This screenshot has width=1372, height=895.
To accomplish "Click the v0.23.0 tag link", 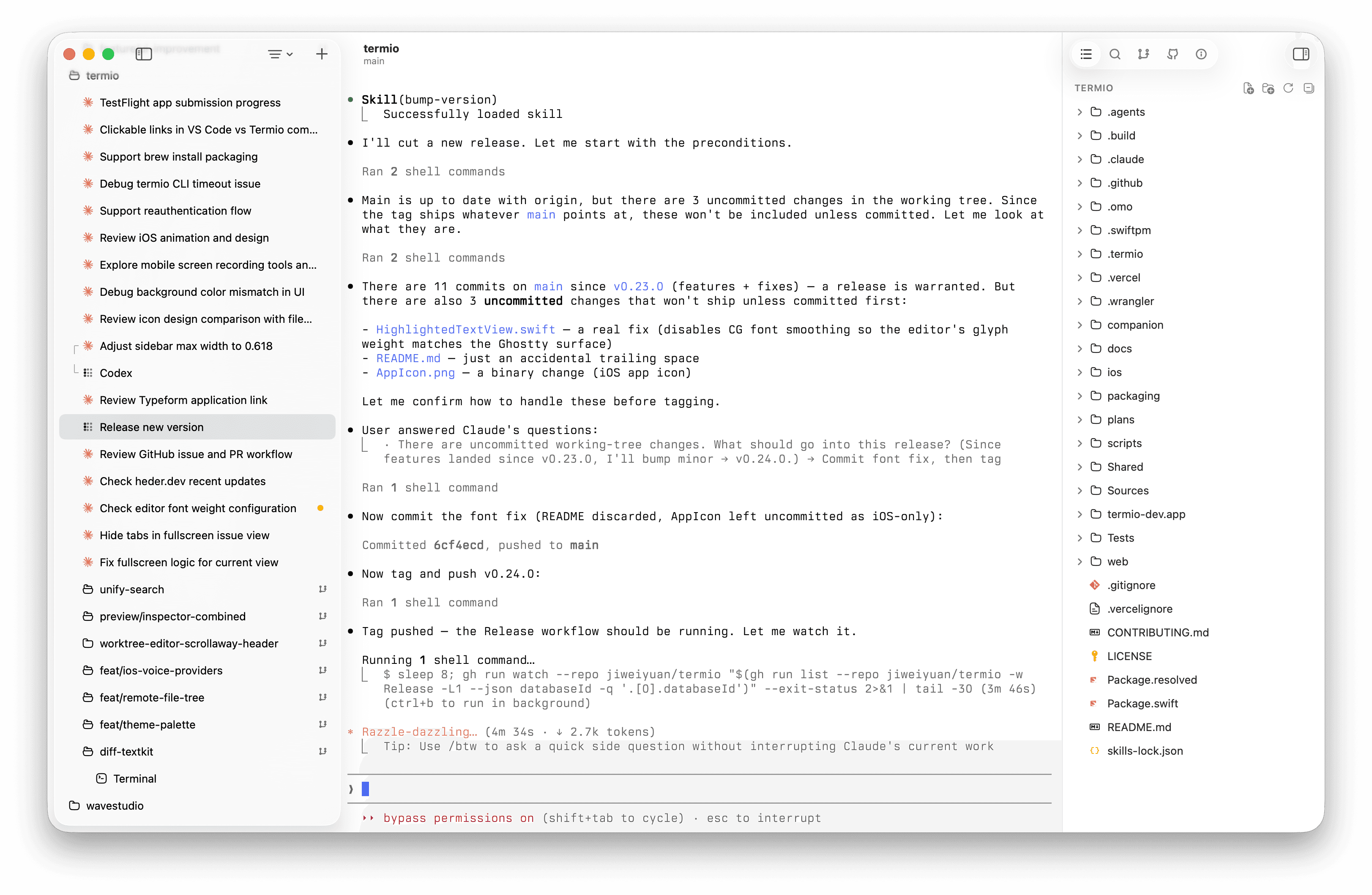I will (x=638, y=287).
